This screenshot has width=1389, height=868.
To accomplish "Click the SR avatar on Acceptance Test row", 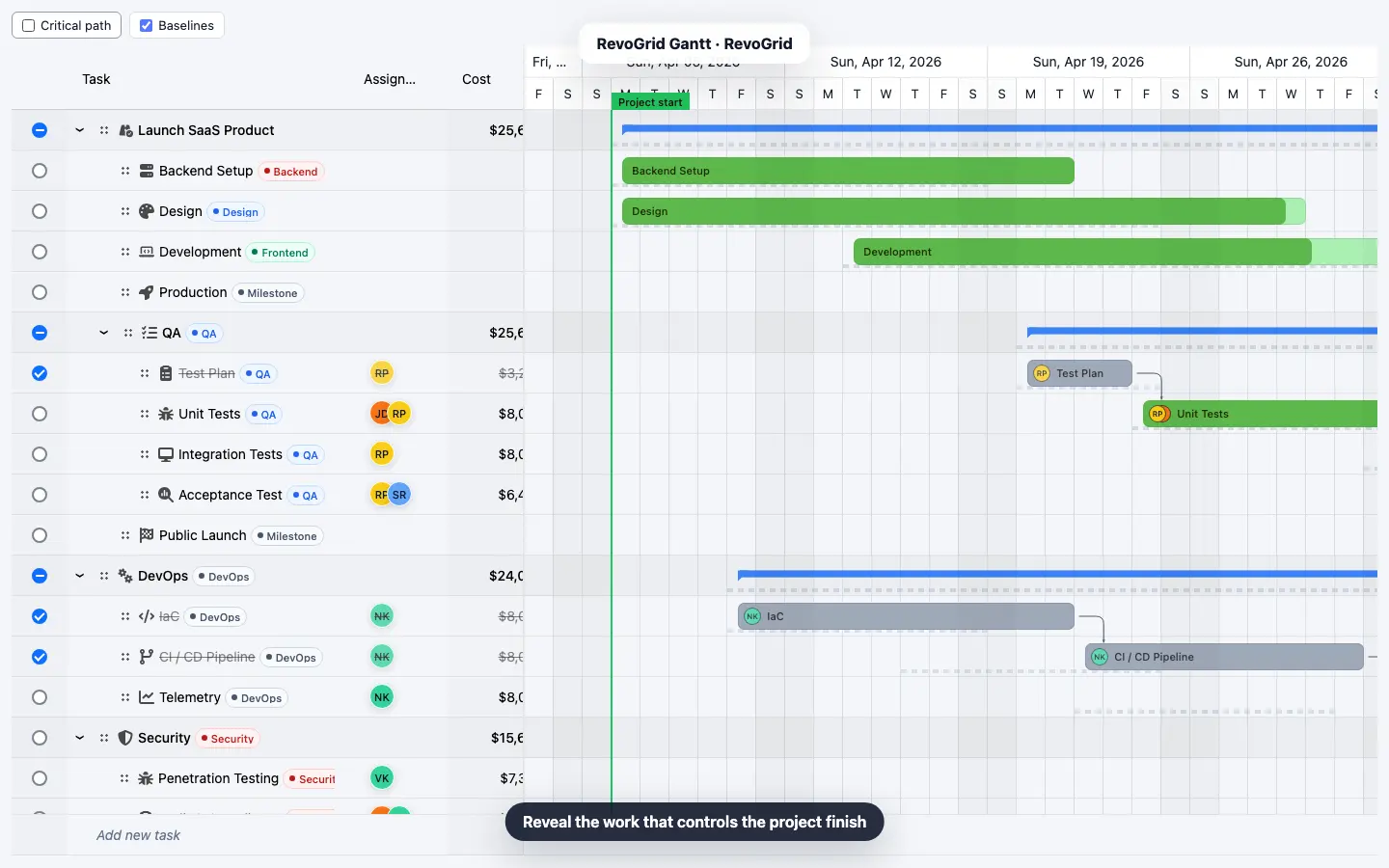I will (x=399, y=495).
